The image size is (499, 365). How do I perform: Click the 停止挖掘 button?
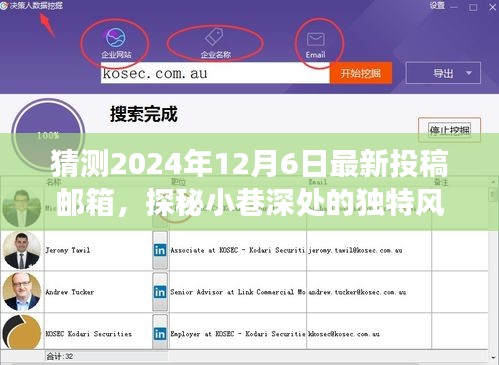coord(449,130)
